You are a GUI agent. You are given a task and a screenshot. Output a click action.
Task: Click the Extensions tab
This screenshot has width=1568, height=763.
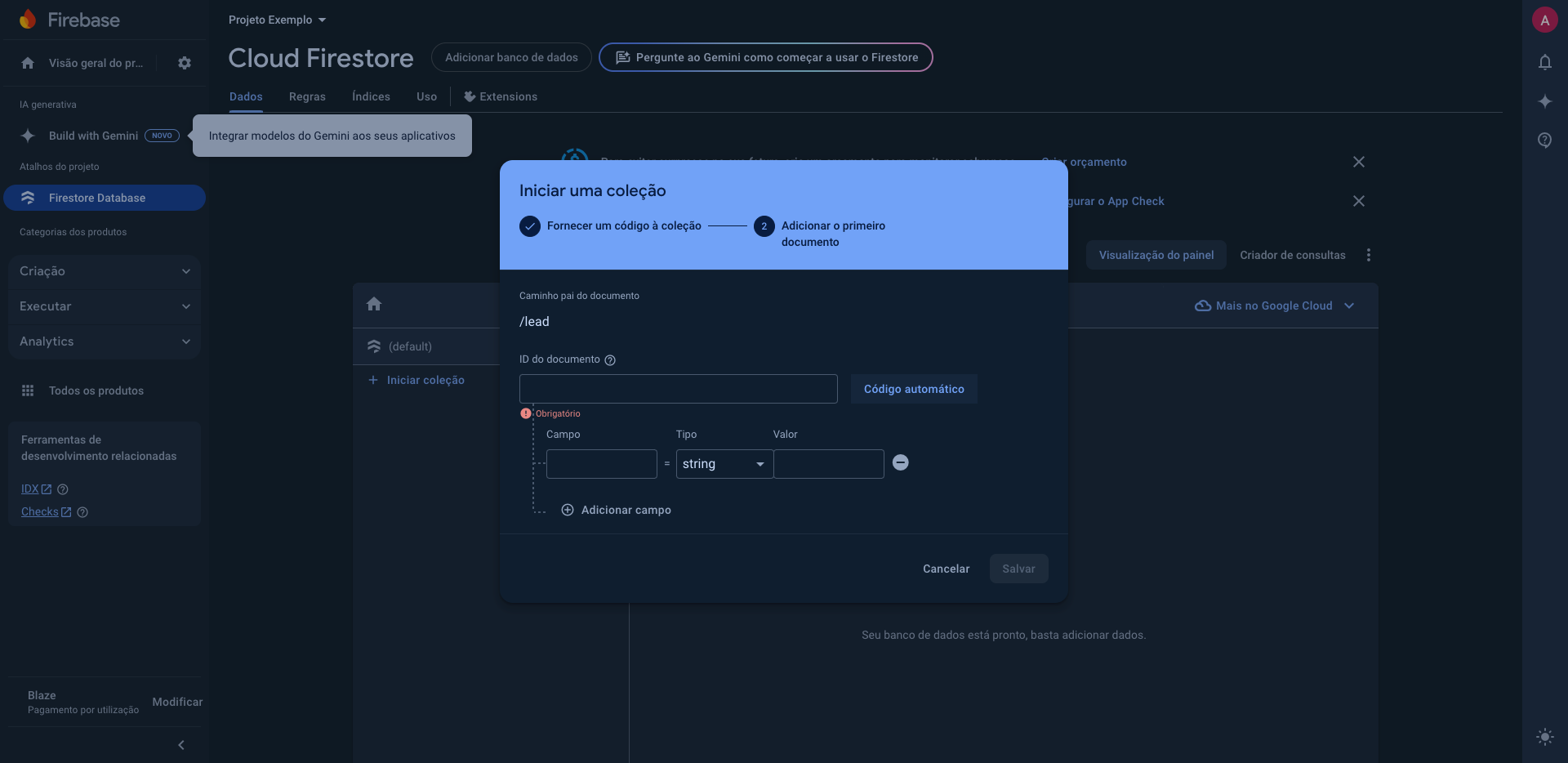tap(501, 96)
